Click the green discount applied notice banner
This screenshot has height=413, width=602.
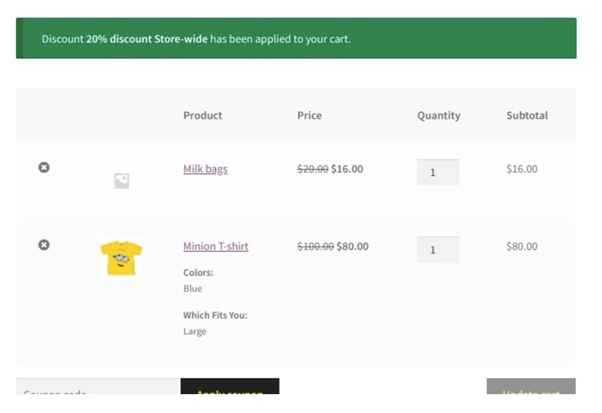click(296, 39)
